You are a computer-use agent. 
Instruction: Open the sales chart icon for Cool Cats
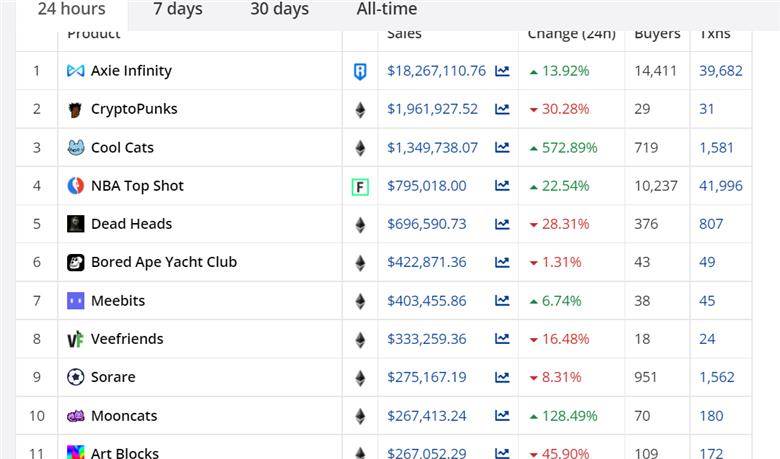(x=502, y=147)
